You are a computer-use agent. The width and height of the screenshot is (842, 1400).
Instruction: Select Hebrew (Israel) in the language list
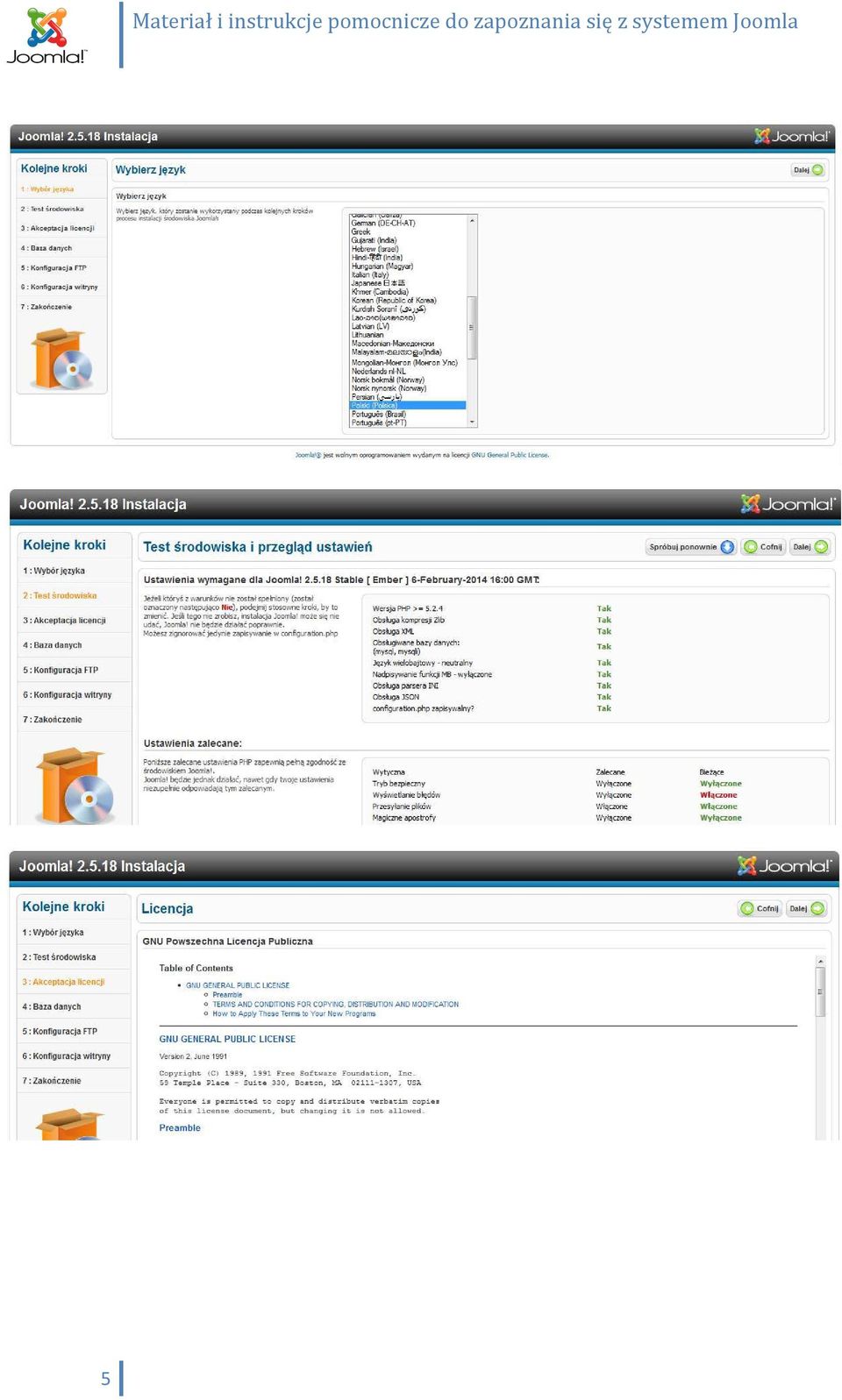[x=375, y=249]
